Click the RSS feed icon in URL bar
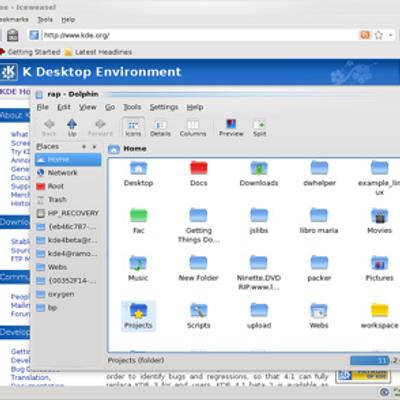The image size is (400, 400). 365,35
